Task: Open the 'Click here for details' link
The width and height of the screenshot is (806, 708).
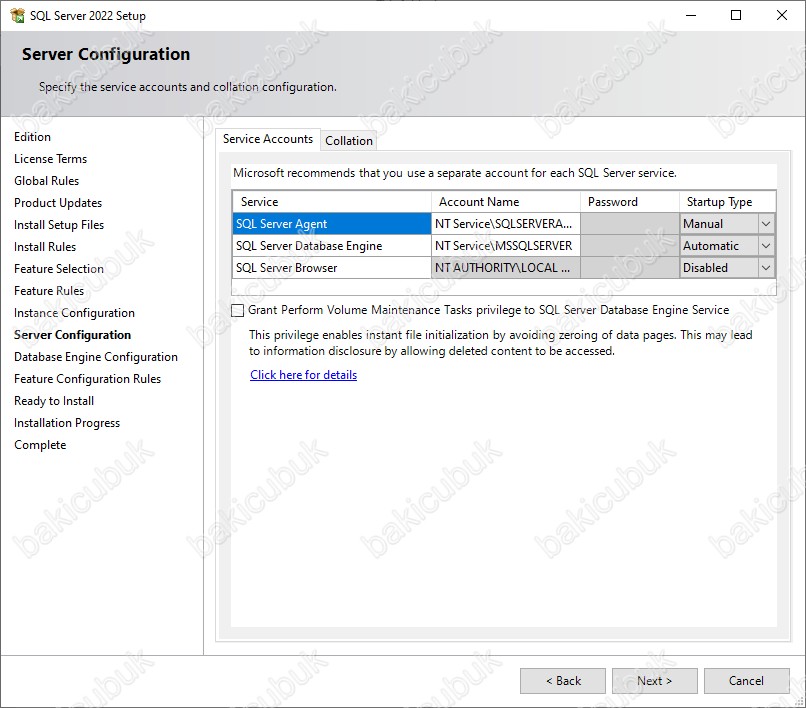Action: [303, 375]
